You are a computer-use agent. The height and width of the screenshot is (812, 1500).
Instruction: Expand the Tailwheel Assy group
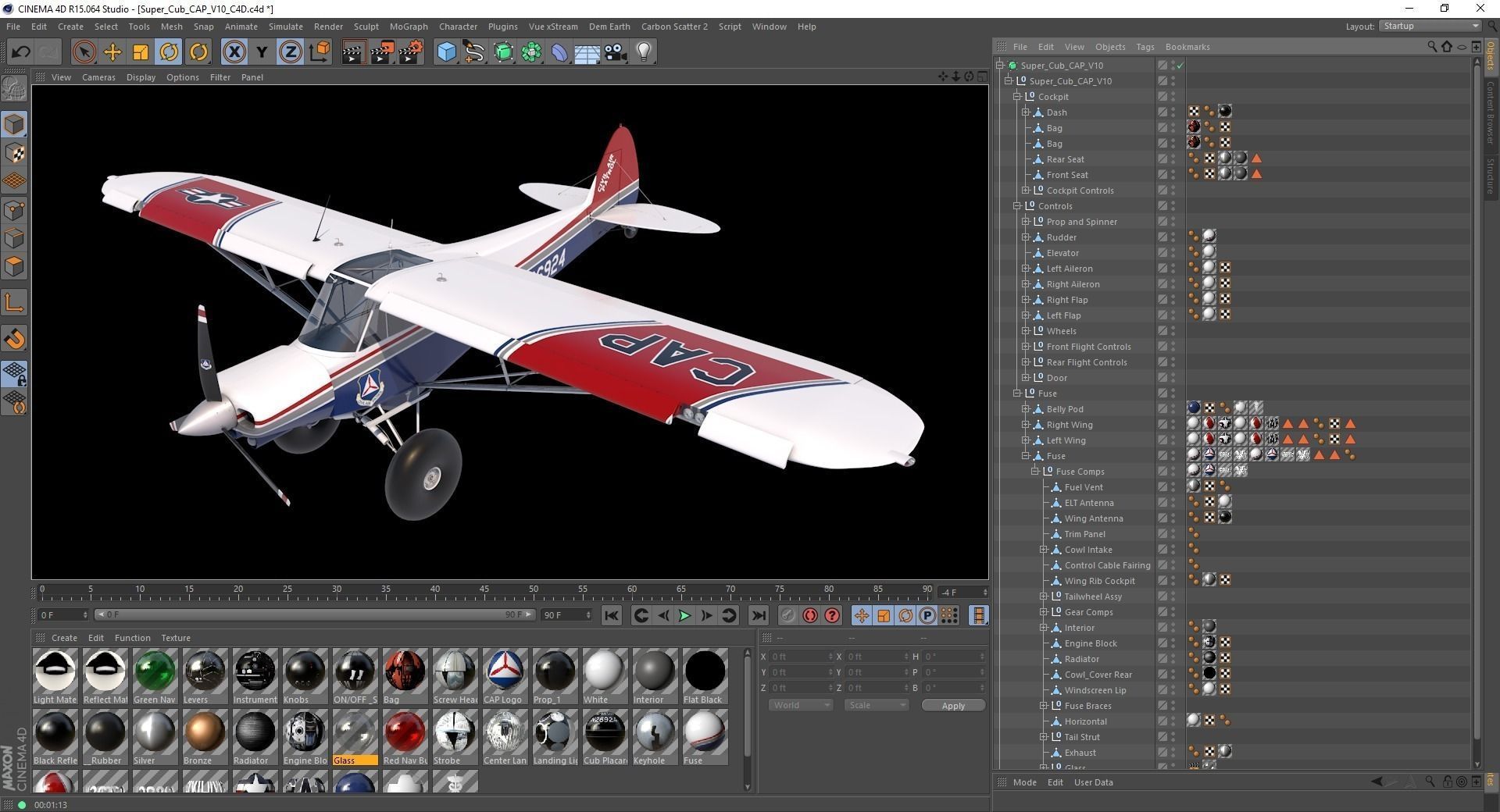pyautogui.click(x=1043, y=597)
